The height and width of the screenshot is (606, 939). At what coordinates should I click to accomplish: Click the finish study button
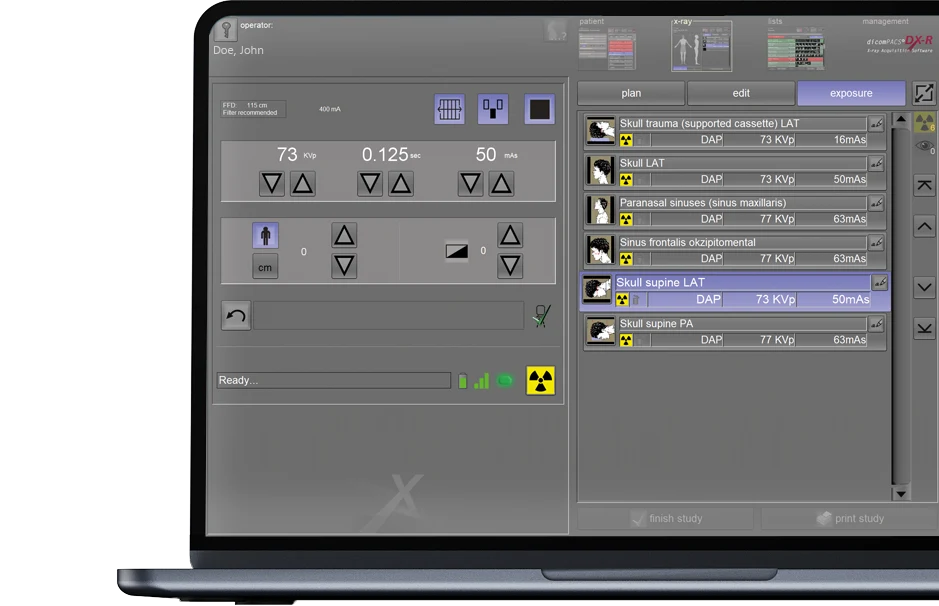(x=666, y=519)
